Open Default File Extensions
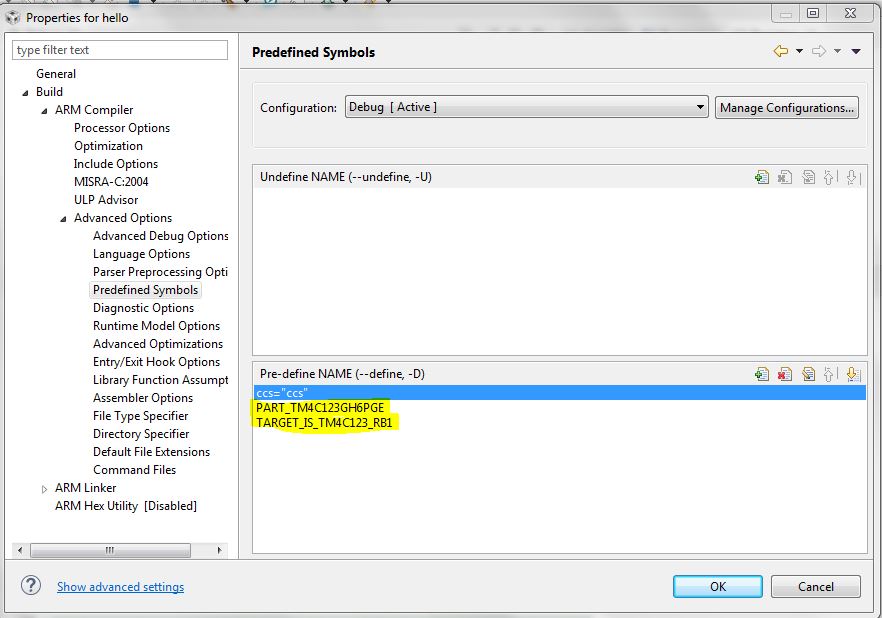The image size is (882, 618). coord(151,452)
